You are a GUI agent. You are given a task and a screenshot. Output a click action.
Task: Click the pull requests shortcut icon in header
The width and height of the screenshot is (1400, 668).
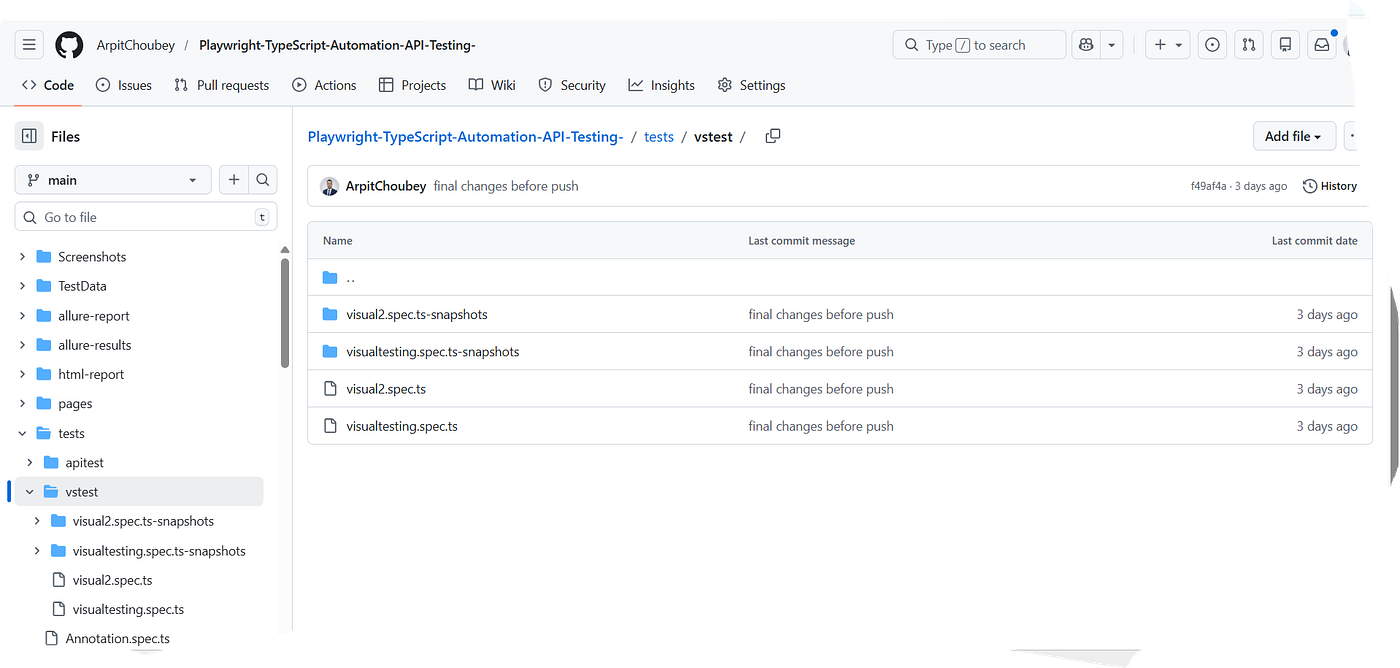[x=1248, y=45]
